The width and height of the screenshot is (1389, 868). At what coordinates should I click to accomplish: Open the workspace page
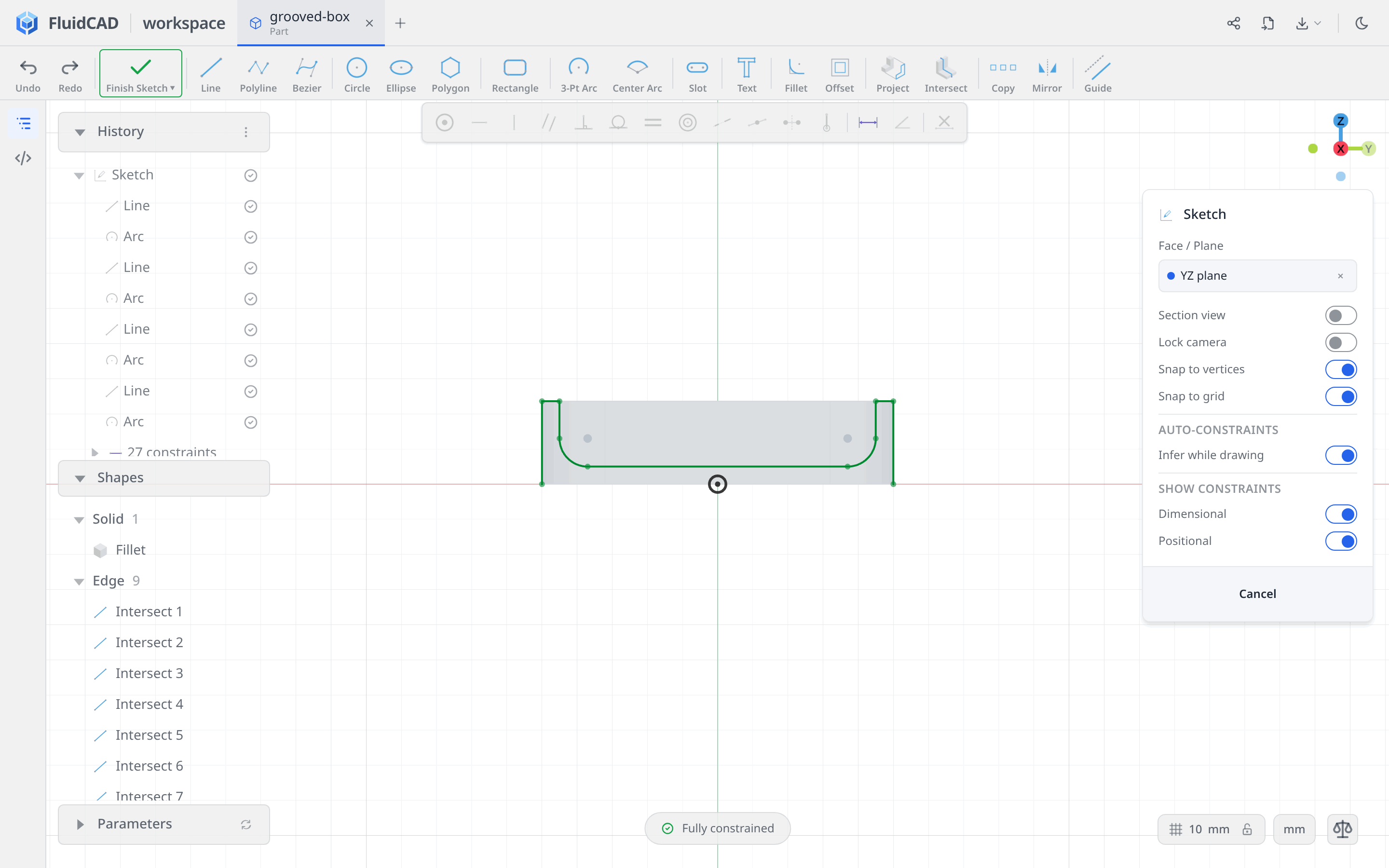tap(184, 23)
